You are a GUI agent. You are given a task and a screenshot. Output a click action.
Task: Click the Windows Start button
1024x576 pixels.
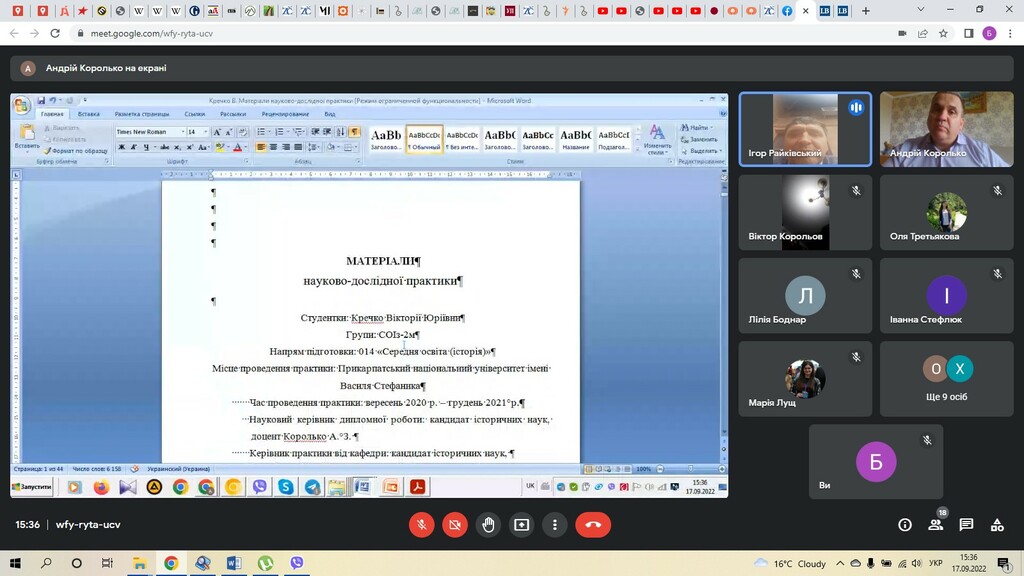coord(16,564)
